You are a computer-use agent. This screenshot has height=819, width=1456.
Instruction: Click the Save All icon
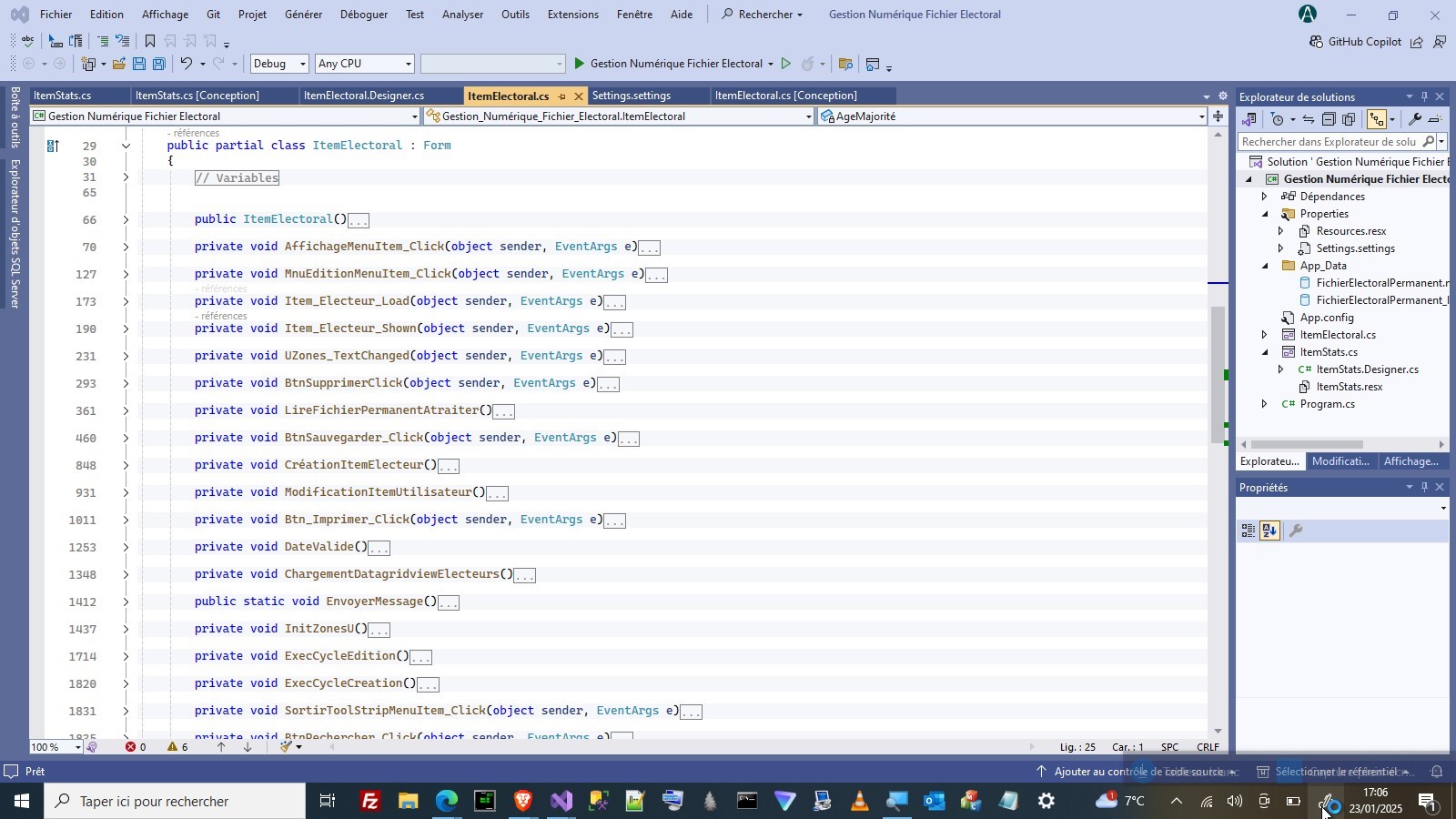[159, 64]
